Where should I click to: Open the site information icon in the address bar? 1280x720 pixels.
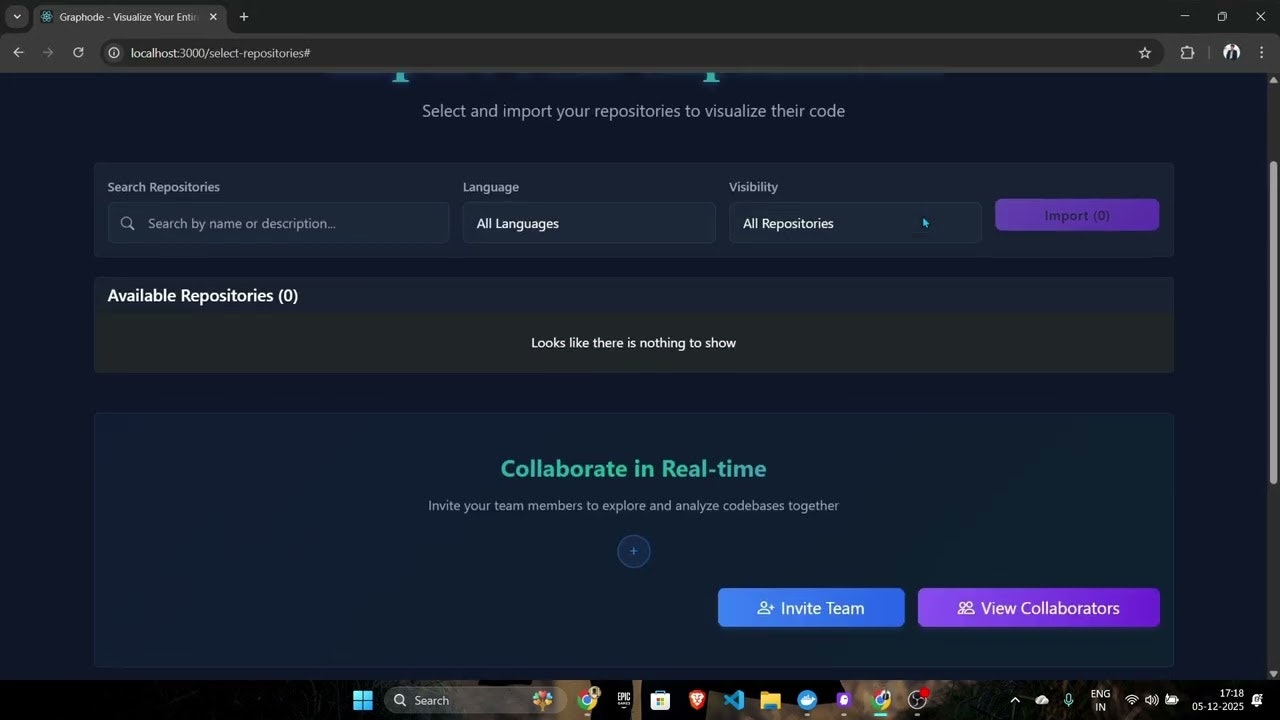[x=114, y=53]
